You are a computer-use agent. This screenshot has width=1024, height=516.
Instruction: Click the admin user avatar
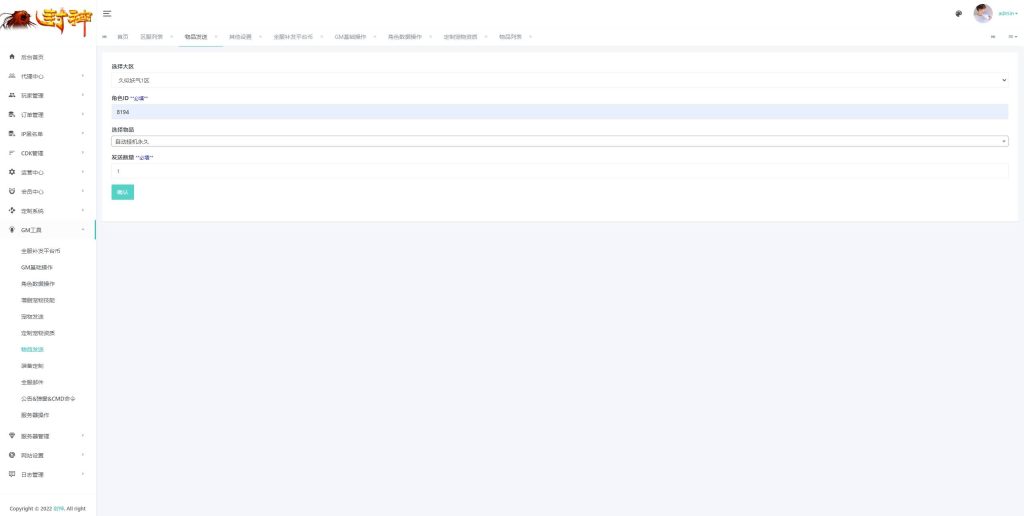pyautogui.click(x=982, y=13)
